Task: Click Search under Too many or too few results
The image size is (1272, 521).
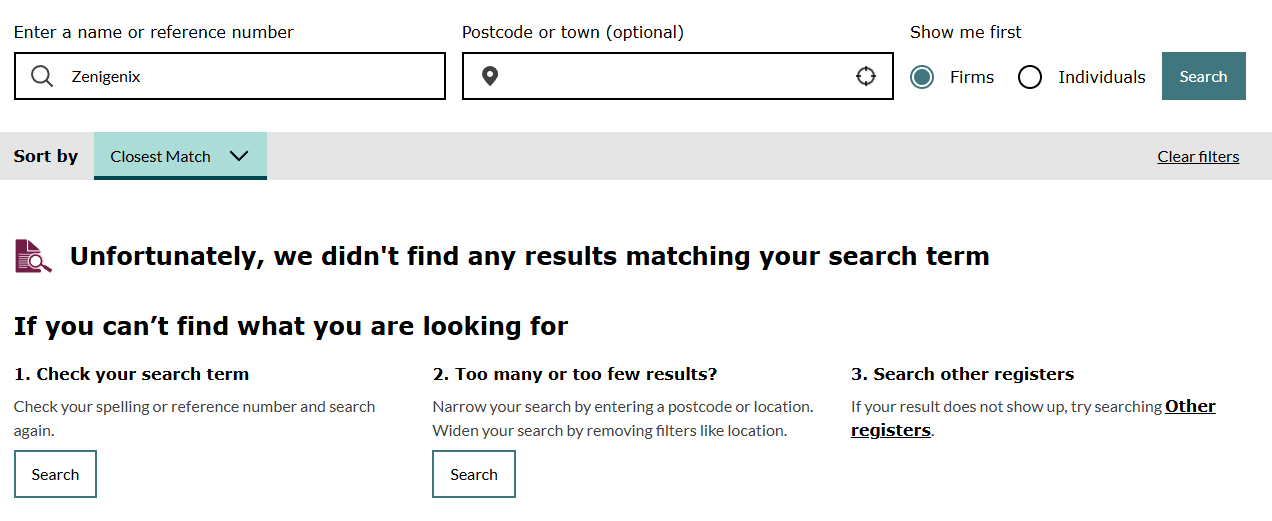Action: coord(474,474)
